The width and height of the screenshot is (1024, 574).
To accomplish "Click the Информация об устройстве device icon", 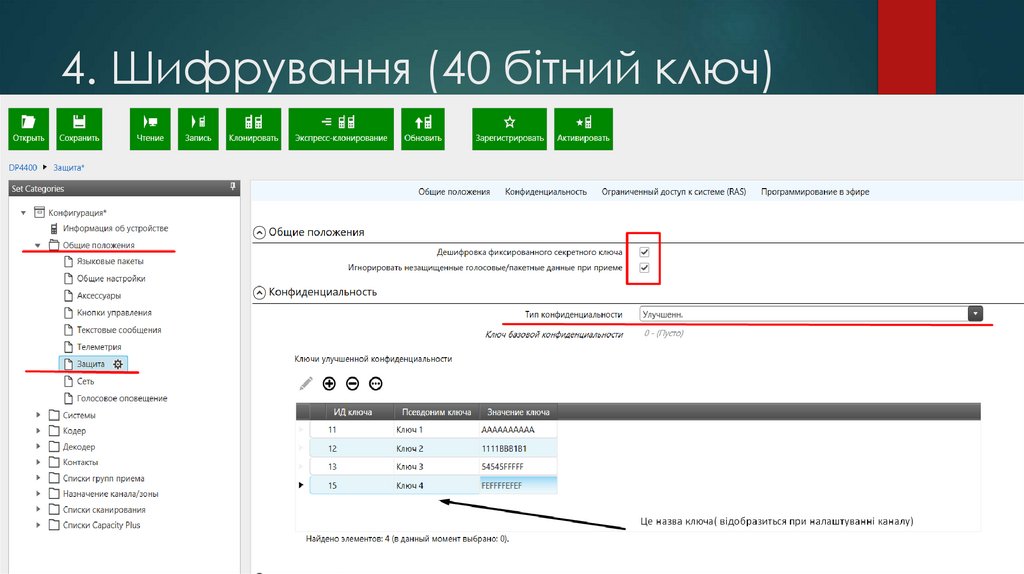I will [x=54, y=229].
